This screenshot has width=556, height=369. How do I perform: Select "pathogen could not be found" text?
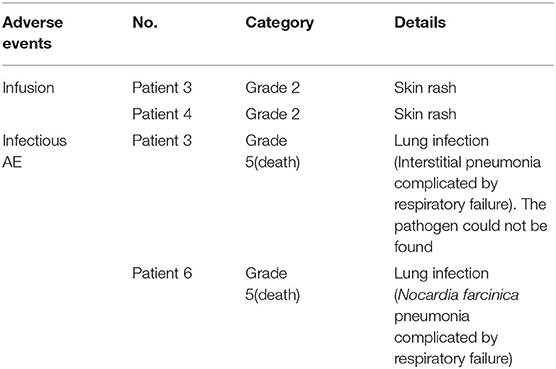tap(471, 236)
